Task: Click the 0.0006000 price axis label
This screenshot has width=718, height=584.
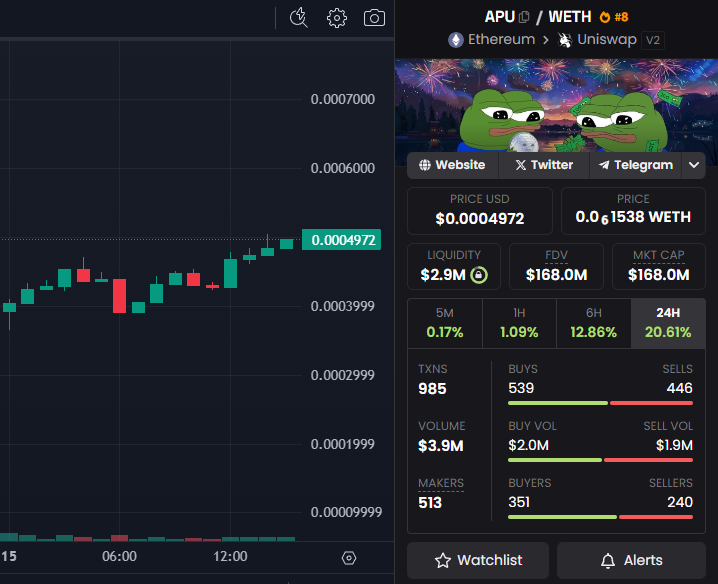Action: (343, 168)
